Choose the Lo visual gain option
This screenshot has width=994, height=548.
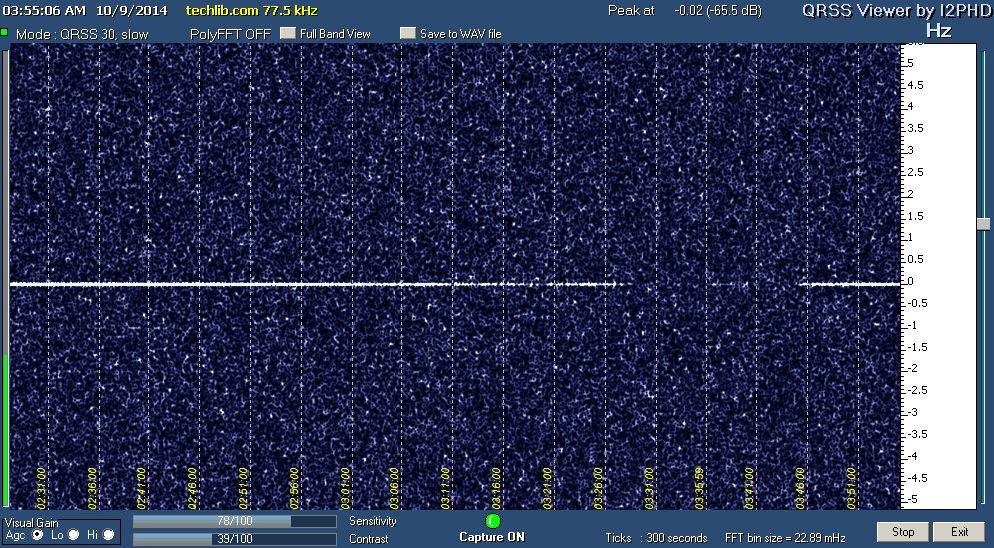click(73, 535)
